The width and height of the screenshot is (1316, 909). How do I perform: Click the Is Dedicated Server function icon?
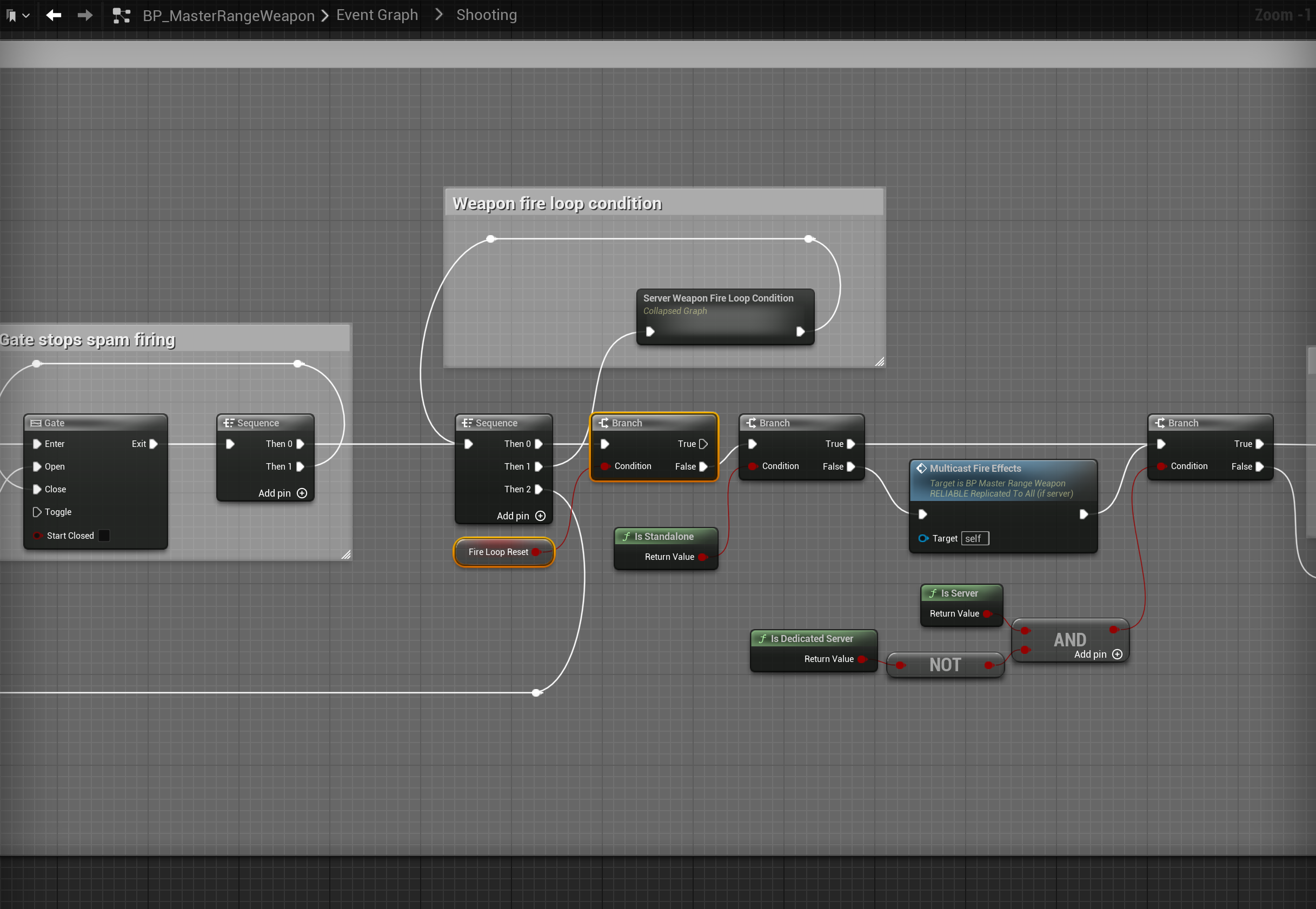pyautogui.click(x=762, y=638)
